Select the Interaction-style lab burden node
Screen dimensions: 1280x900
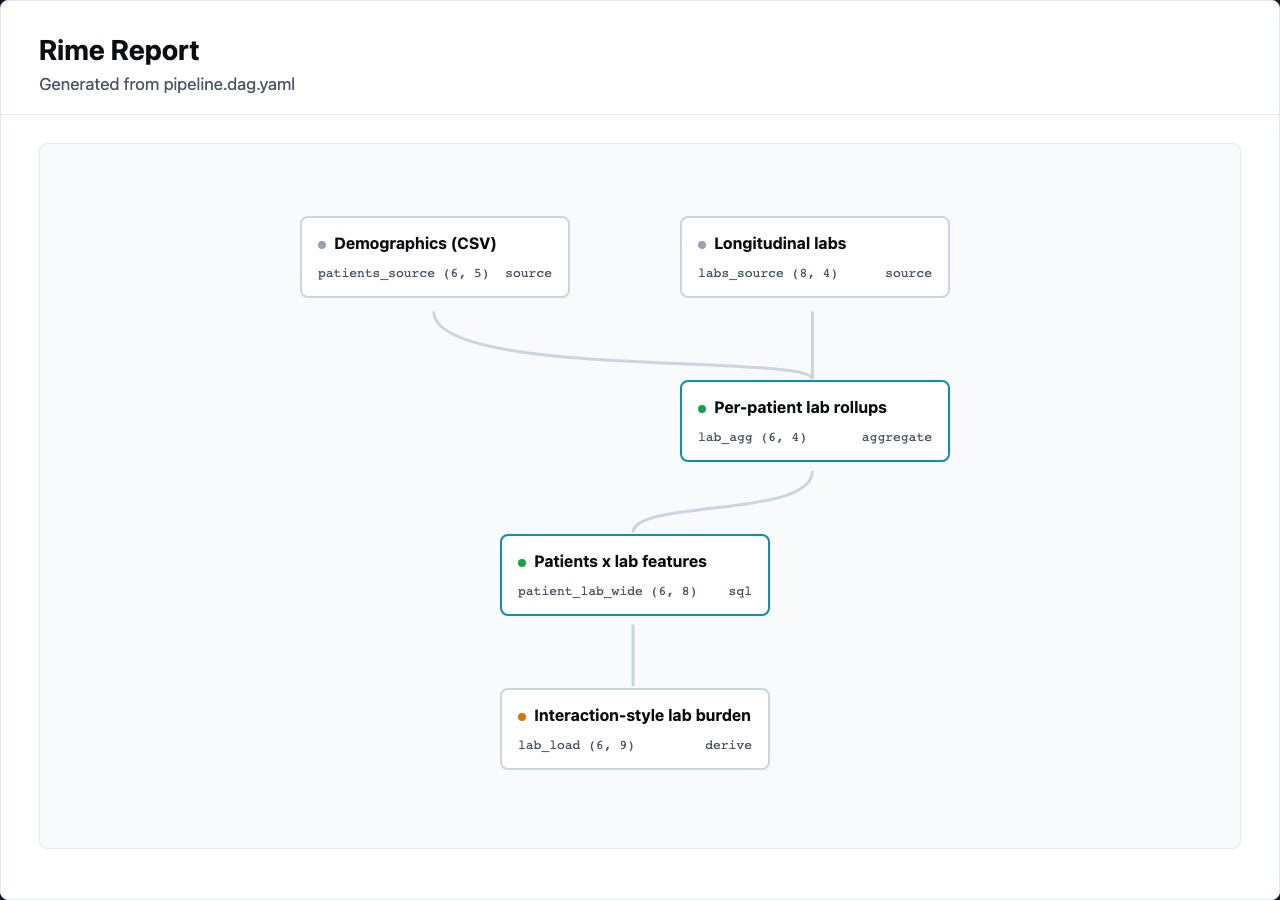click(635, 729)
